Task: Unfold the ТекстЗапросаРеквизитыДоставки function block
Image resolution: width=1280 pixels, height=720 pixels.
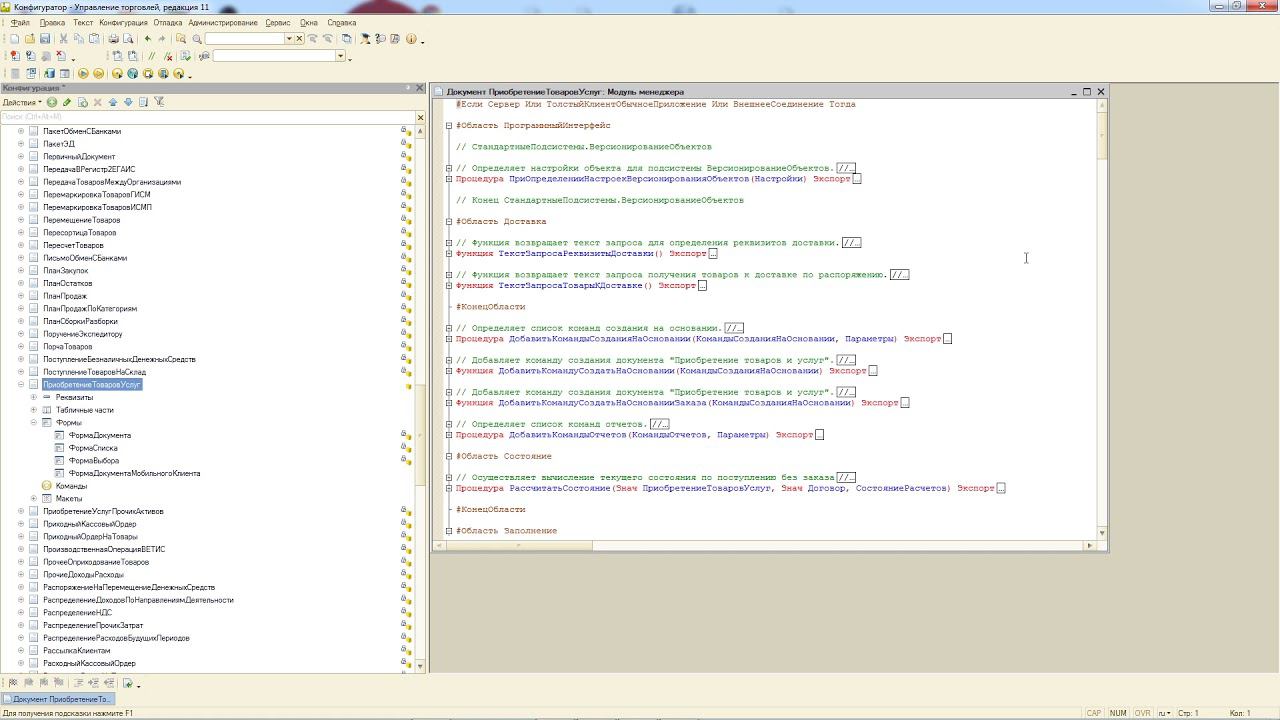Action: click(x=449, y=254)
